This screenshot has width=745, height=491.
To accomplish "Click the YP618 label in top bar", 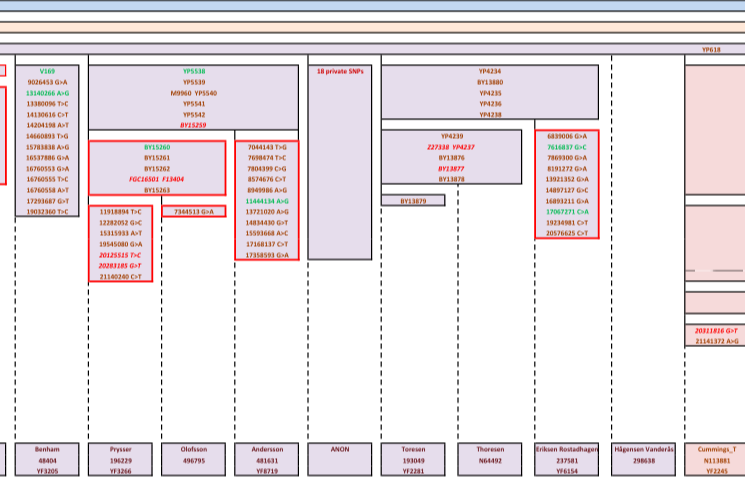I will [x=711, y=49].
